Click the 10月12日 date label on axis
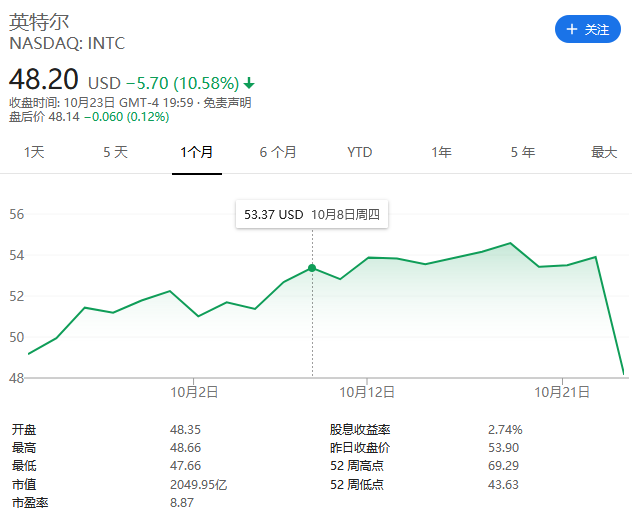The width and height of the screenshot is (632, 515). (x=367, y=392)
